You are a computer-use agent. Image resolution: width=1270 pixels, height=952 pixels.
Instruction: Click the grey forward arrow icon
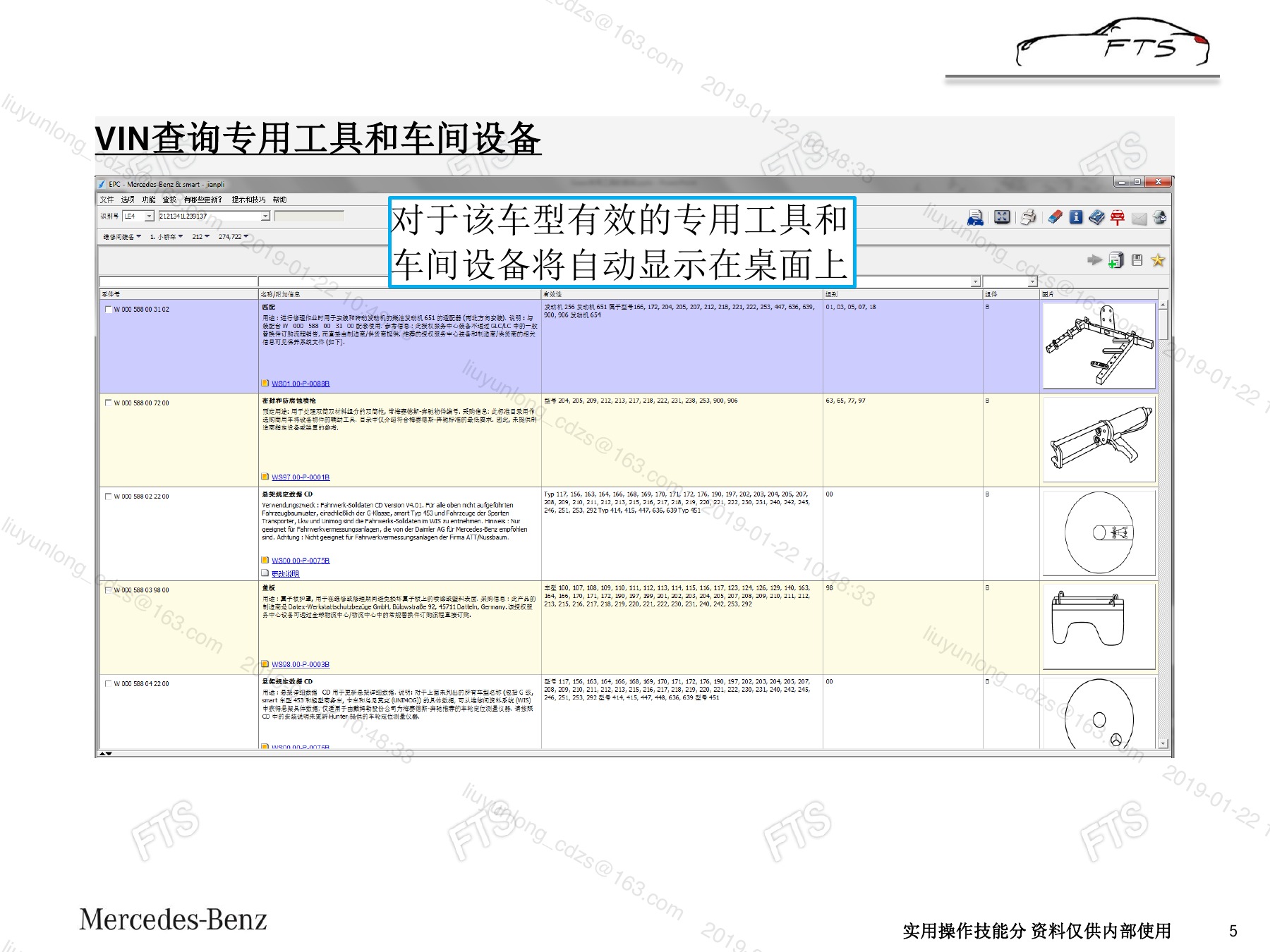pyautogui.click(x=1094, y=260)
